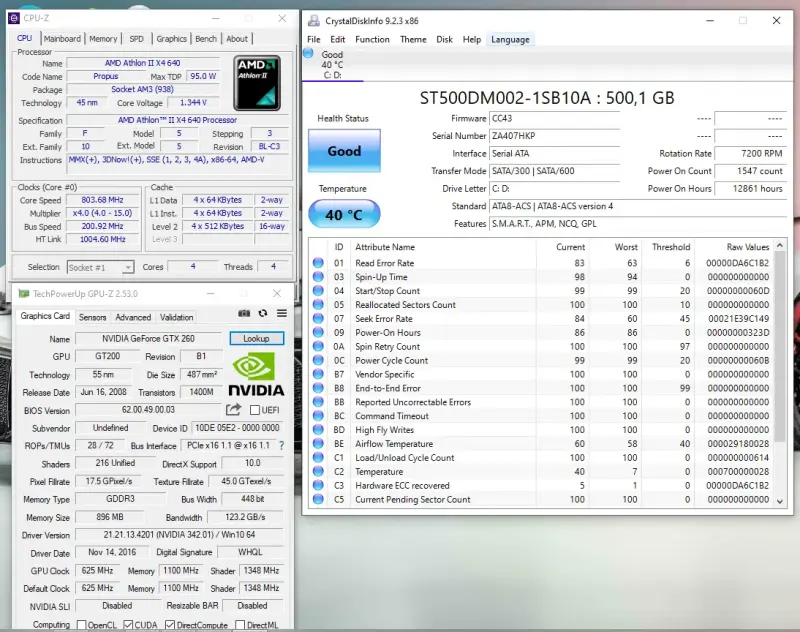Viewport: 800px width, 632px height.
Task: Select the disk status orb above C: D:
Action: click(308, 53)
